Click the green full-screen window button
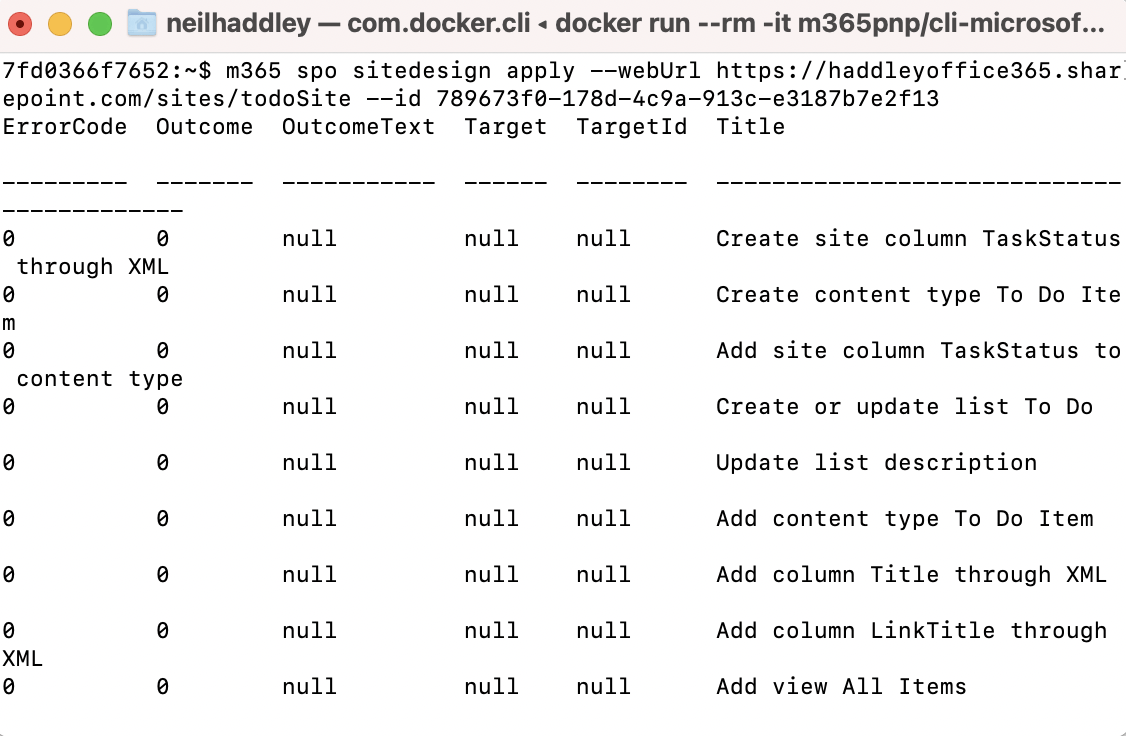This screenshot has height=736, width=1126. coord(99,22)
